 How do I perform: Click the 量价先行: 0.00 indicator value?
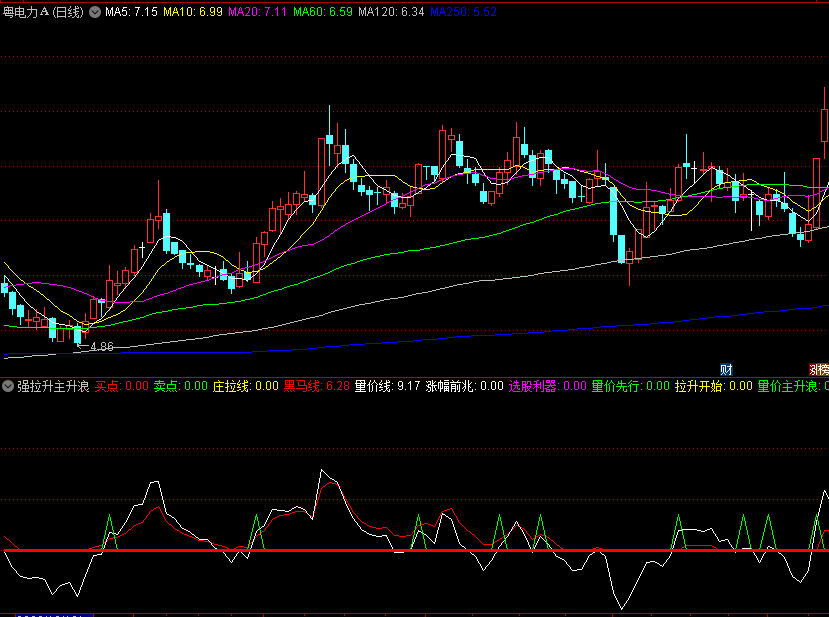coord(631,386)
